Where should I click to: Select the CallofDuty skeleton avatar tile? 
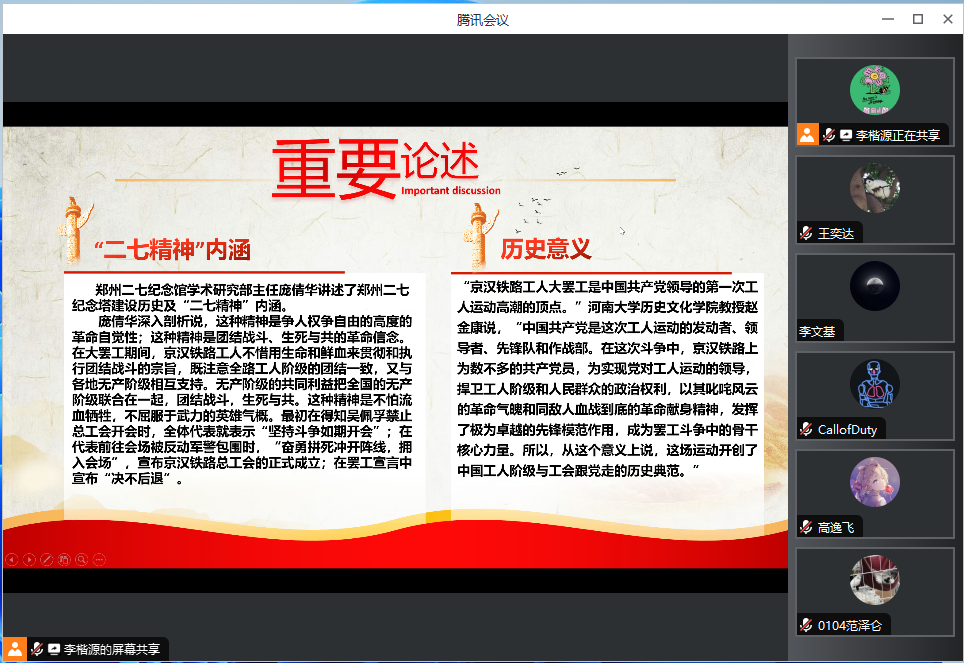tap(874, 384)
